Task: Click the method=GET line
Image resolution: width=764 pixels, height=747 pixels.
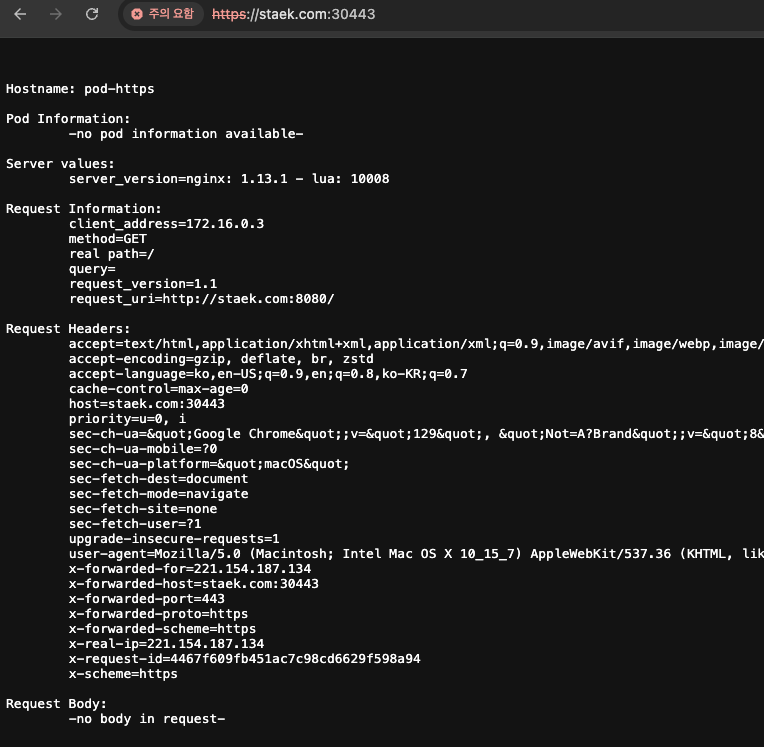Action: (107, 239)
